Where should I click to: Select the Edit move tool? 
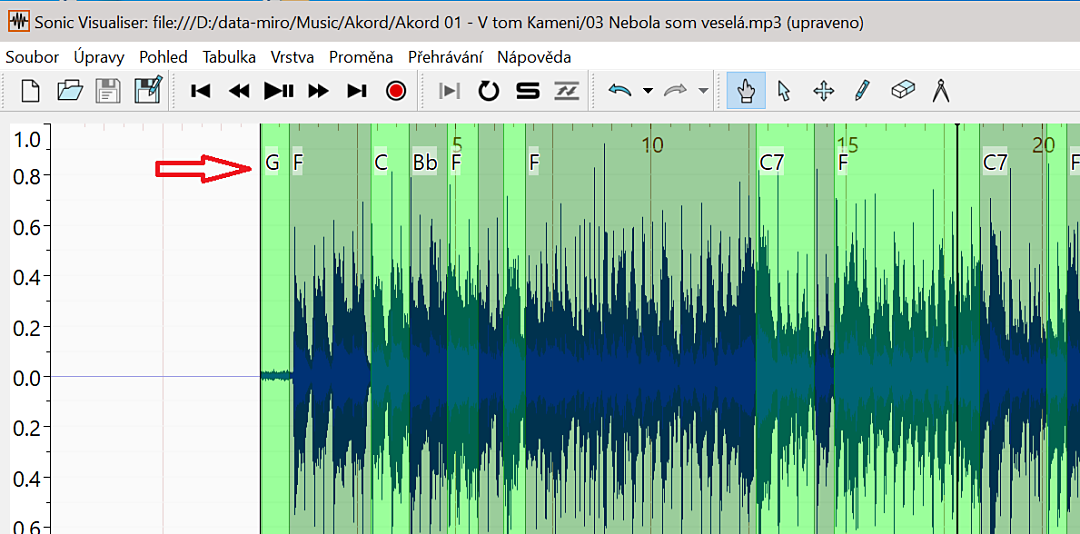point(824,91)
